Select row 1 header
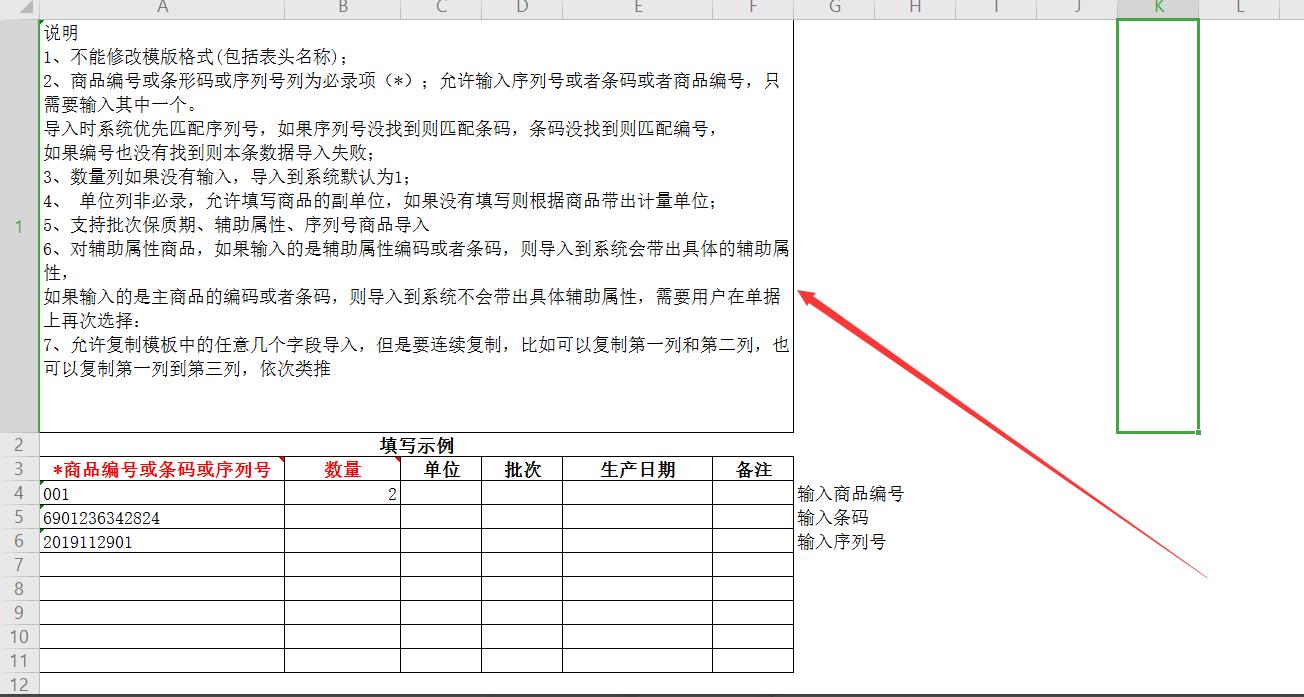Image resolution: width=1304 pixels, height=697 pixels. [x=19, y=226]
